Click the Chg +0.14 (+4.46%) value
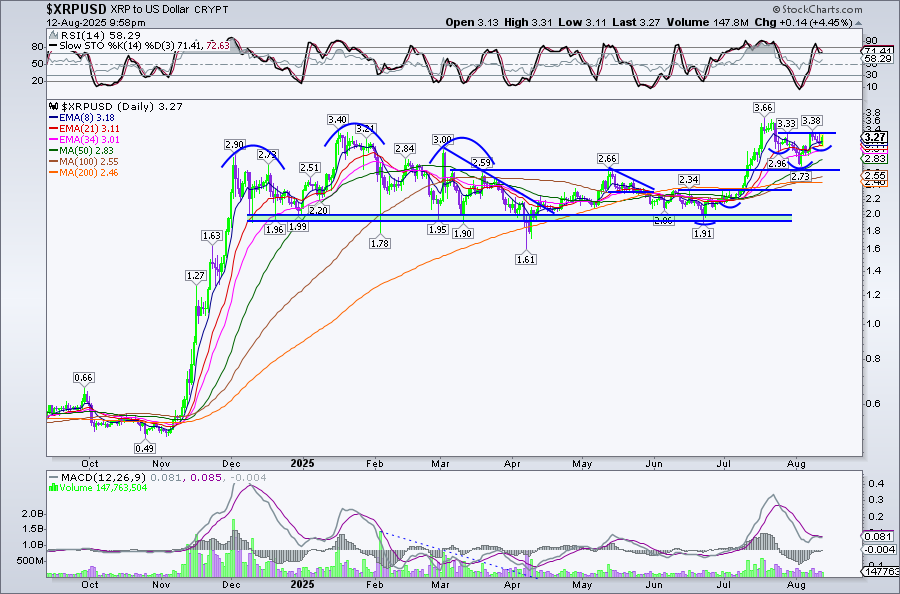The height and width of the screenshot is (594, 900). pos(804,22)
